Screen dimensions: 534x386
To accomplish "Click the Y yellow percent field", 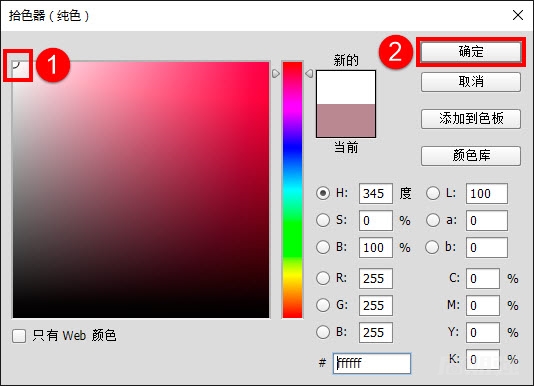I will point(483,332).
